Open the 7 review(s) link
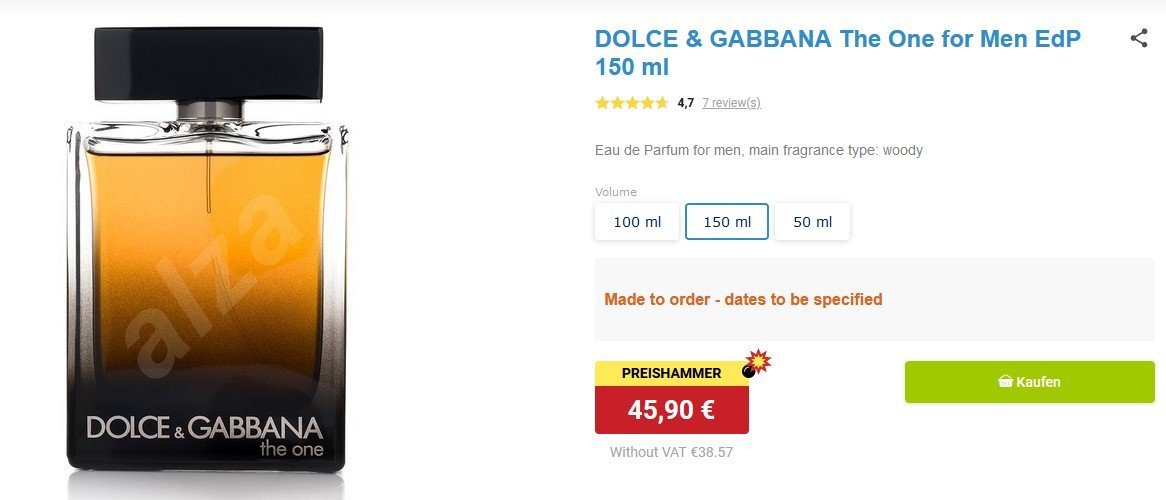1166x500 pixels. click(x=731, y=103)
